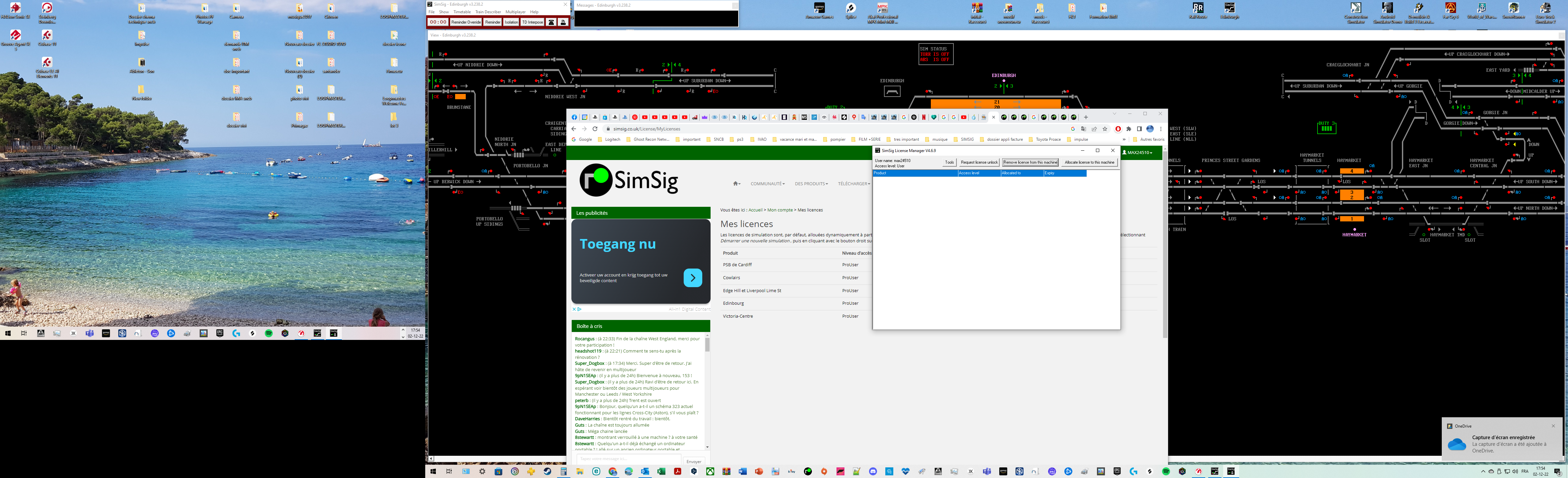
Task: Open the Chrome side panel icon
Action: (1139, 129)
